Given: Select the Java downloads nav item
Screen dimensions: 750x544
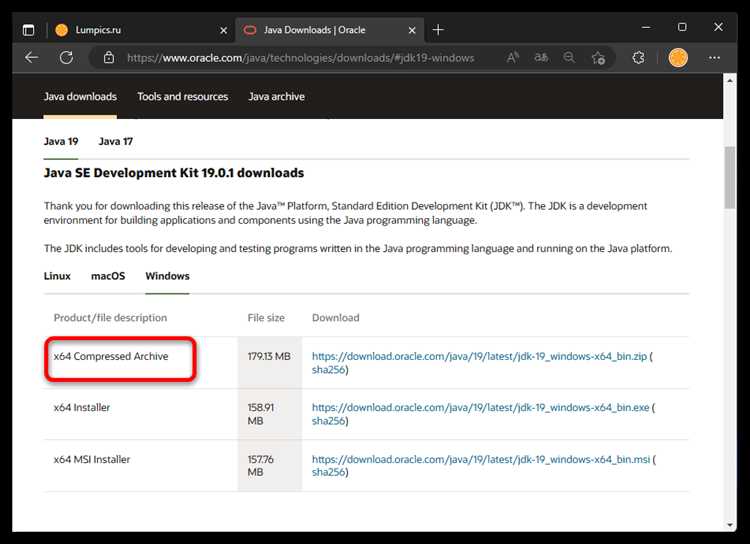Looking at the screenshot, I should (80, 97).
